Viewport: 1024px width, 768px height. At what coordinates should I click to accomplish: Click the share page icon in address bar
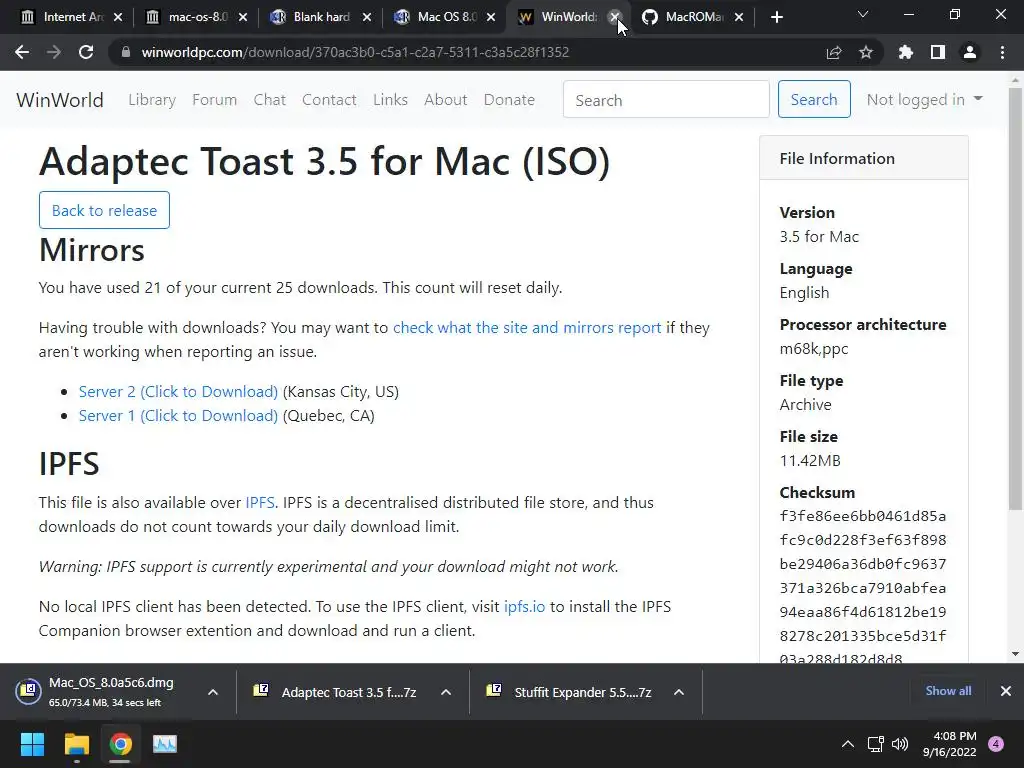tap(834, 52)
